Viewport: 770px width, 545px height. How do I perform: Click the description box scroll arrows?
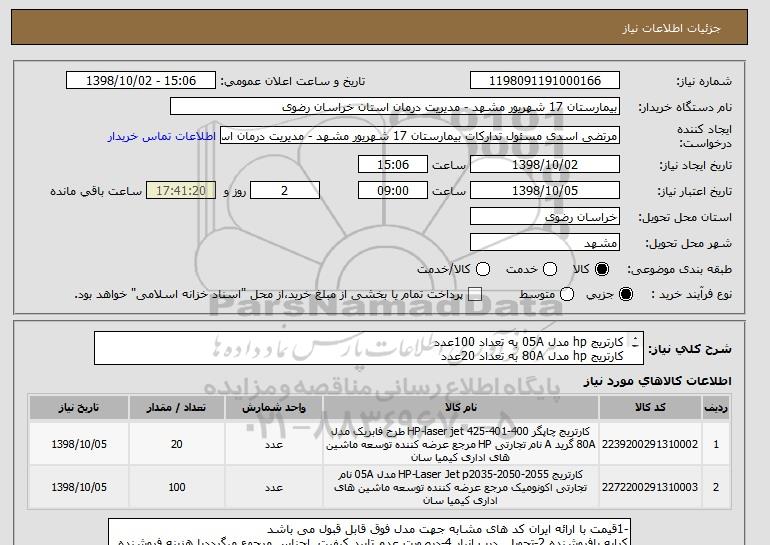635,342
